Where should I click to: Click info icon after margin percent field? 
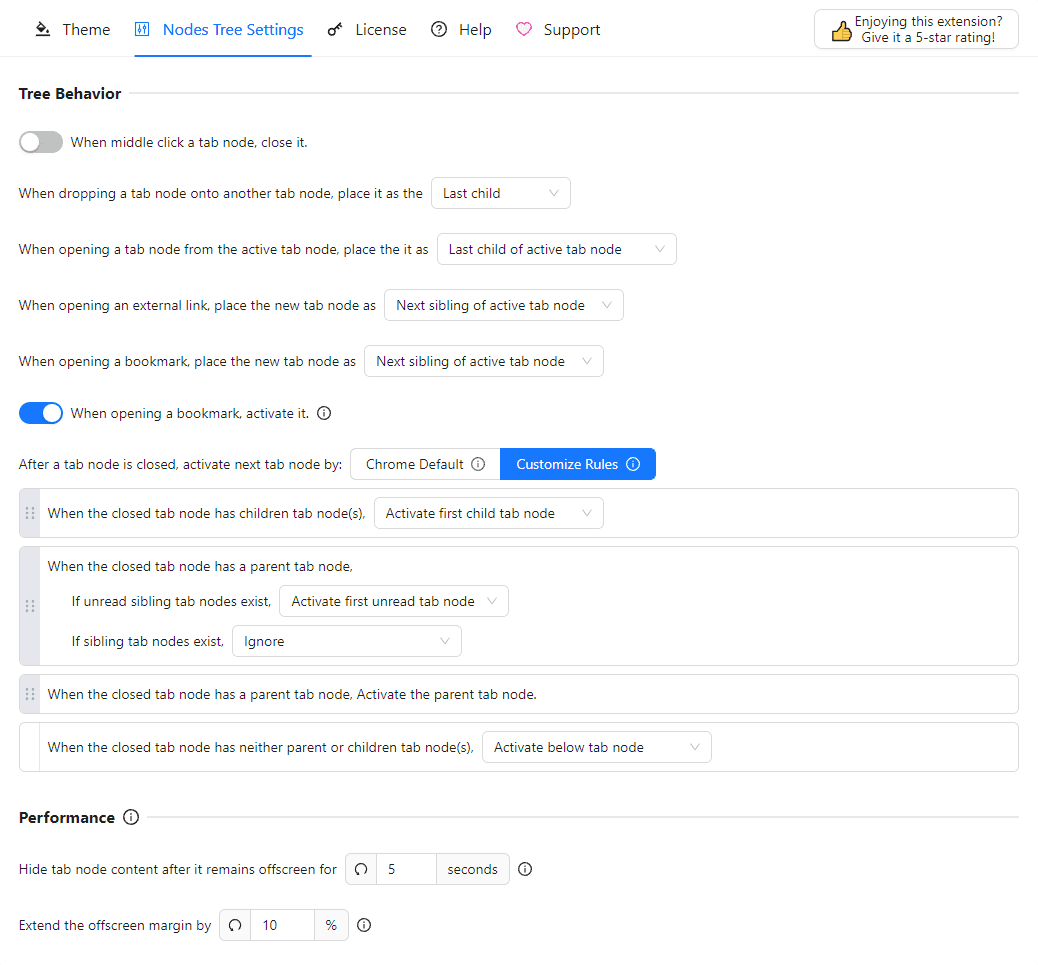coord(364,925)
